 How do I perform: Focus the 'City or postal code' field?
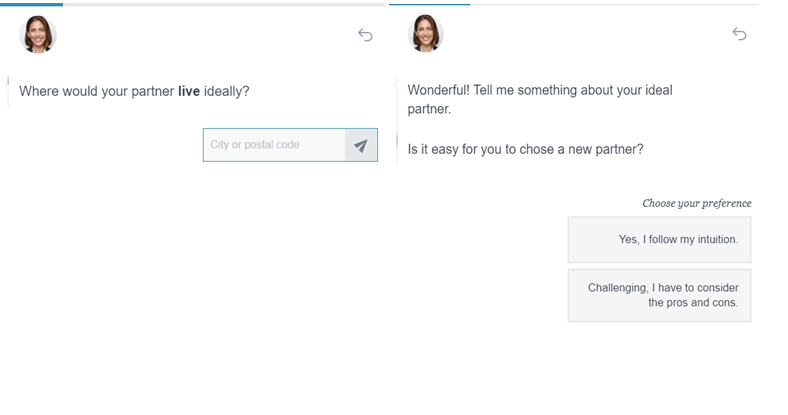click(274, 145)
